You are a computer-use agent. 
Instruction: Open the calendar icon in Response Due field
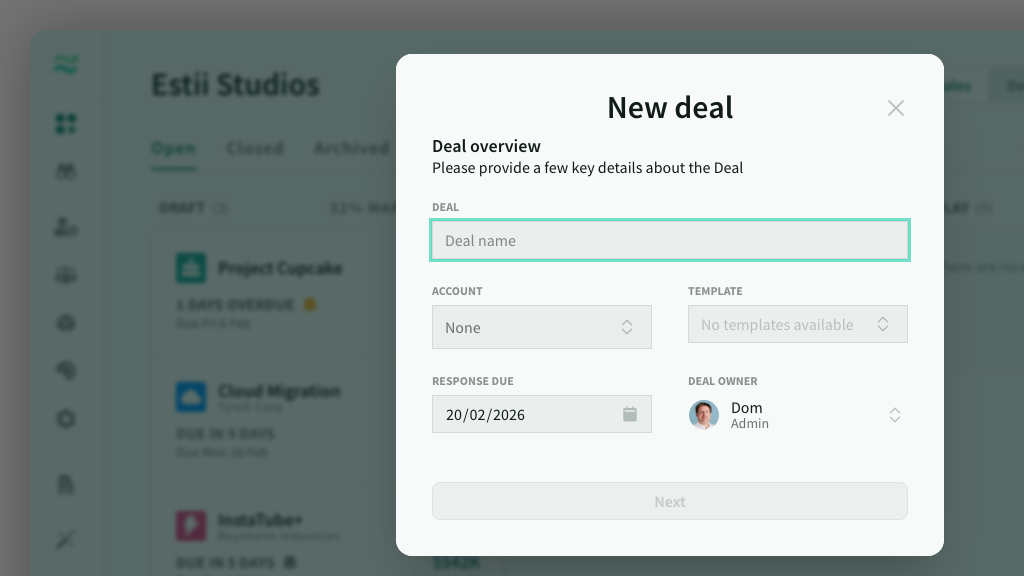point(630,413)
